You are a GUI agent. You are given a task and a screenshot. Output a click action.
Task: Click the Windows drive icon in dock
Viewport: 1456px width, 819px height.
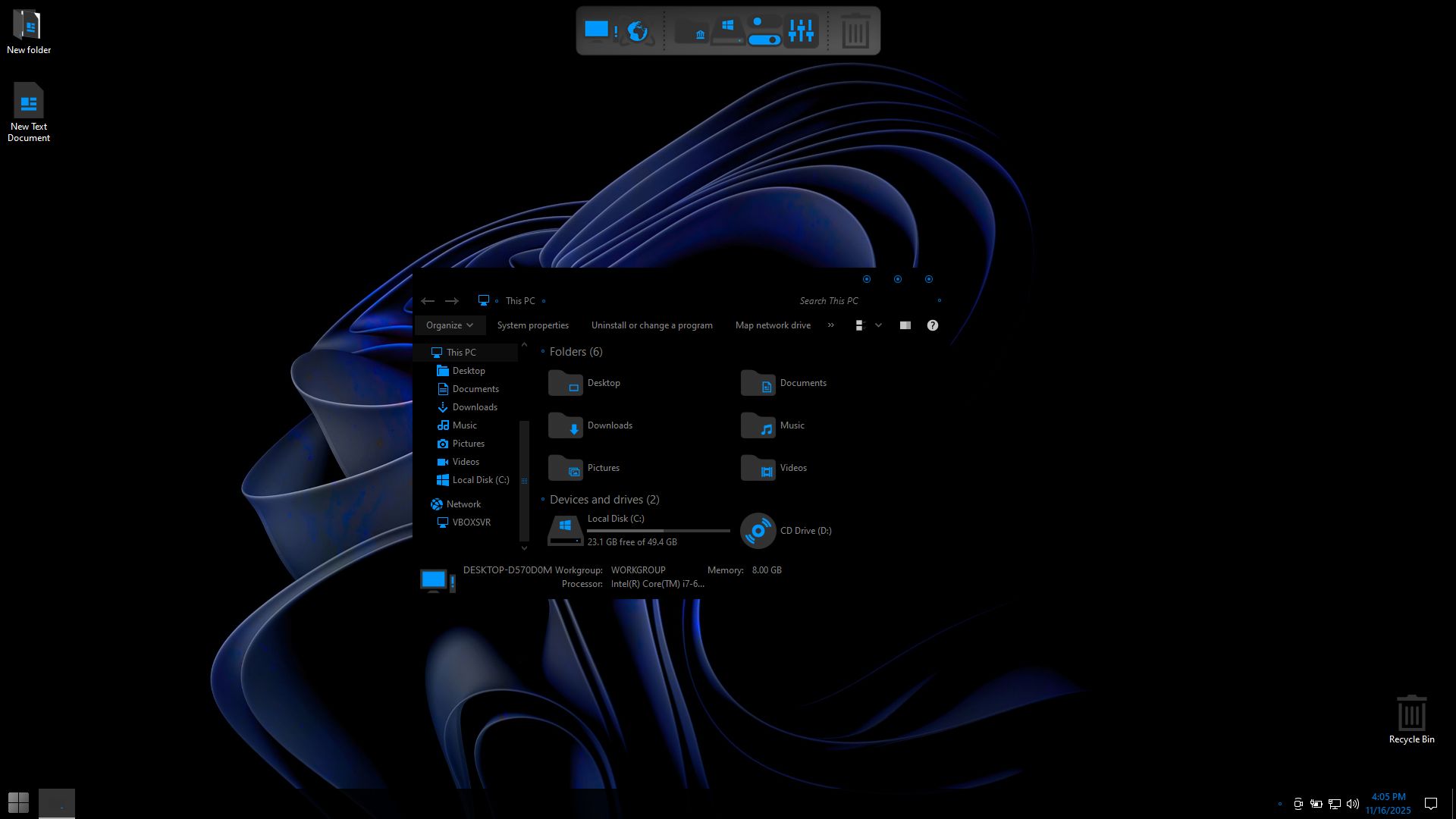pyautogui.click(x=727, y=31)
